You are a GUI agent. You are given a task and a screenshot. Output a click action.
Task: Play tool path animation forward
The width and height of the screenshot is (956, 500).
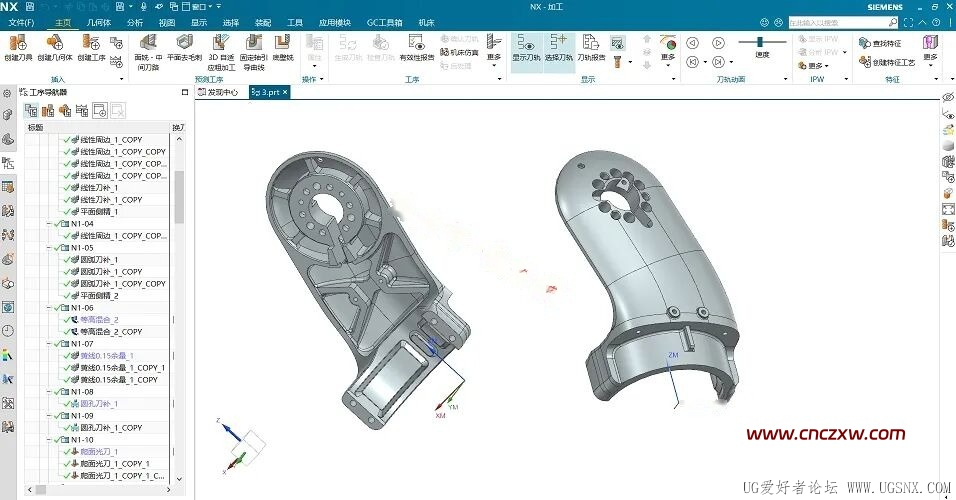[x=718, y=43]
